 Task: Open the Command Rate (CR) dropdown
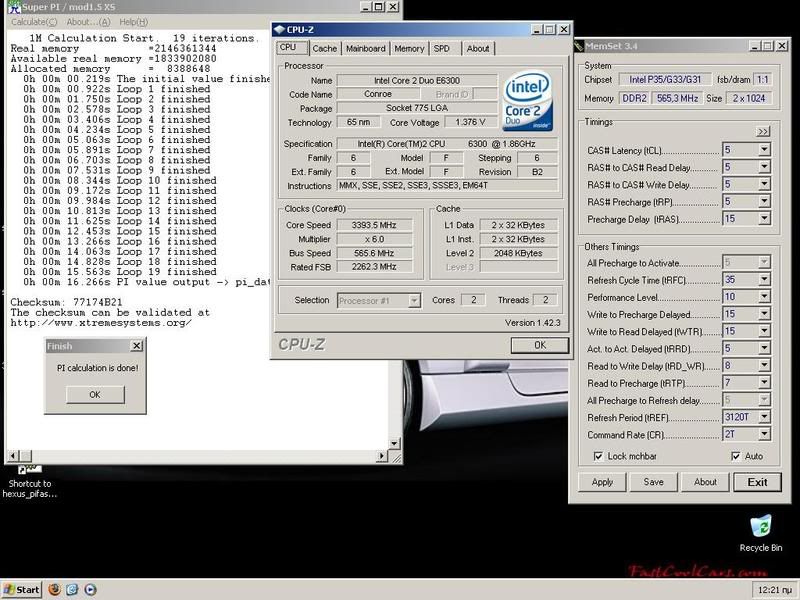[x=764, y=434]
